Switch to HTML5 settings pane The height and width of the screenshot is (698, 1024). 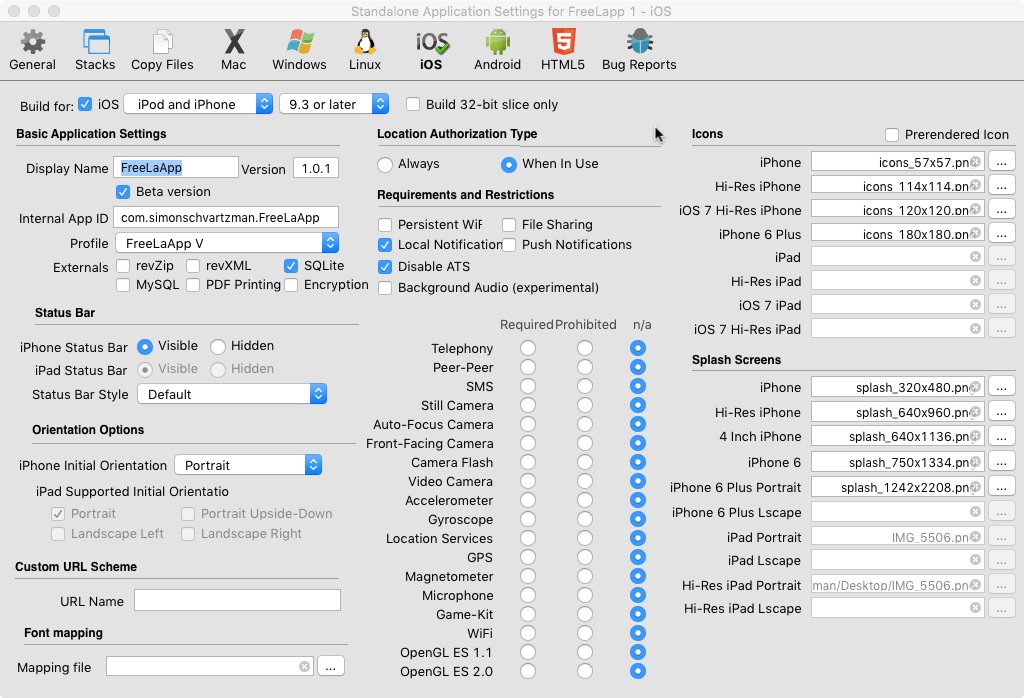562,50
